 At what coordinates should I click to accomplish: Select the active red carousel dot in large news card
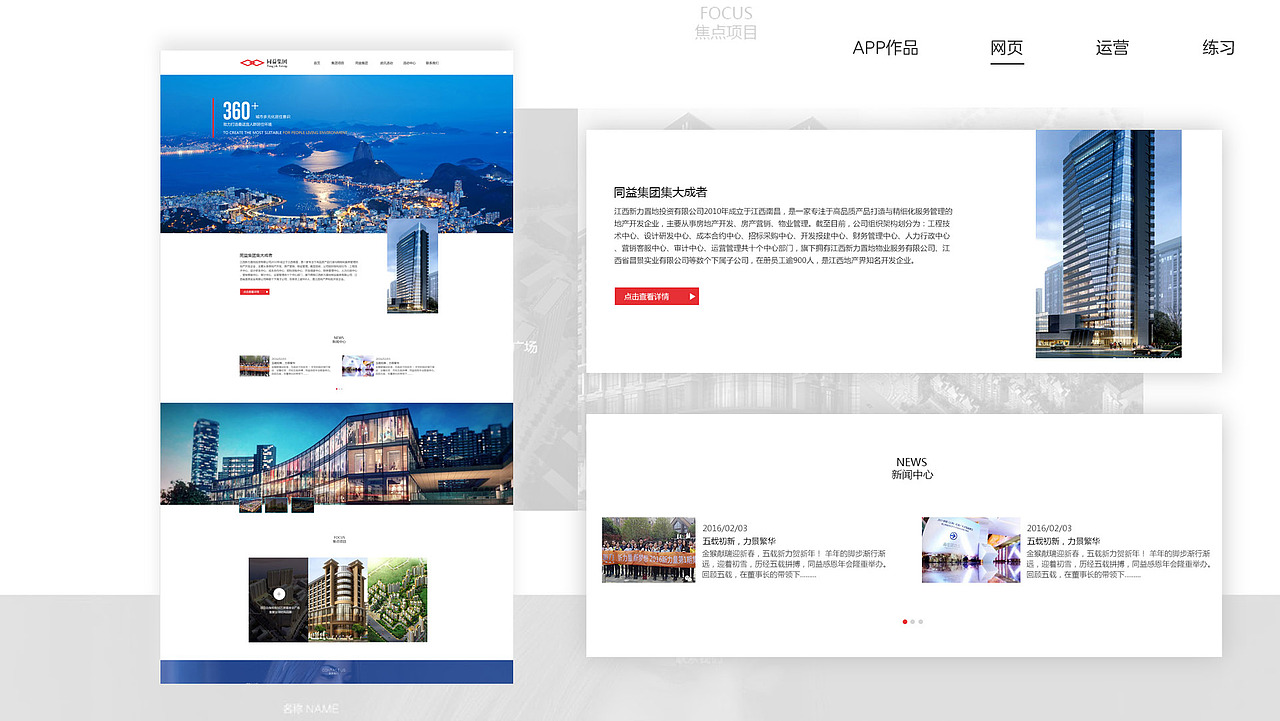point(905,622)
